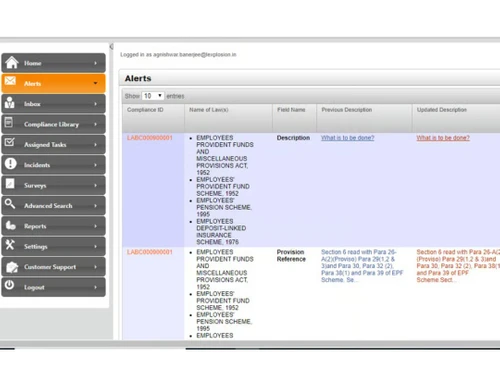Click the 'Provision Reference' field name cell
Screen dimensions: 500x375
[x=291, y=255]
